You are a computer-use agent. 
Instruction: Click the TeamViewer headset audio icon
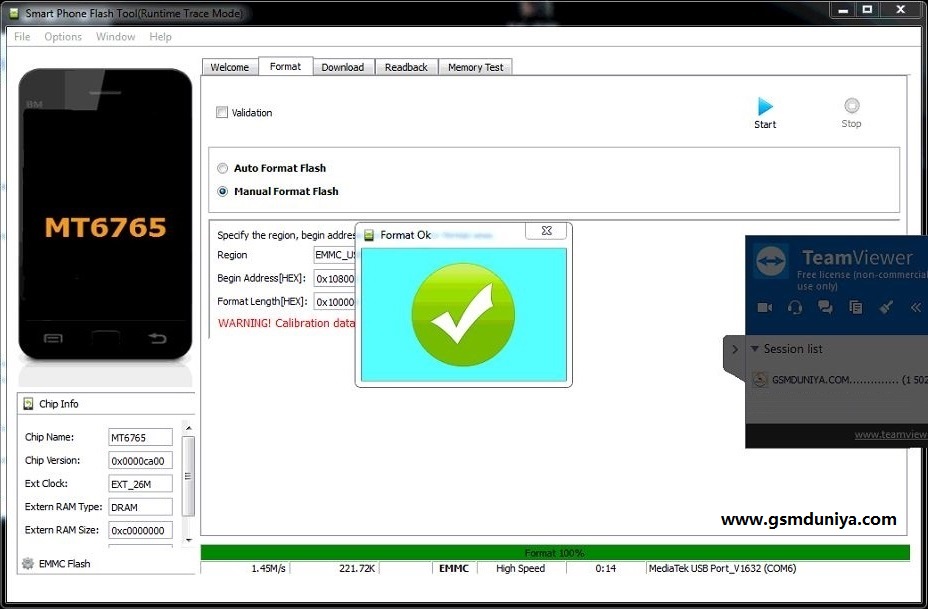tap(795, 307)
